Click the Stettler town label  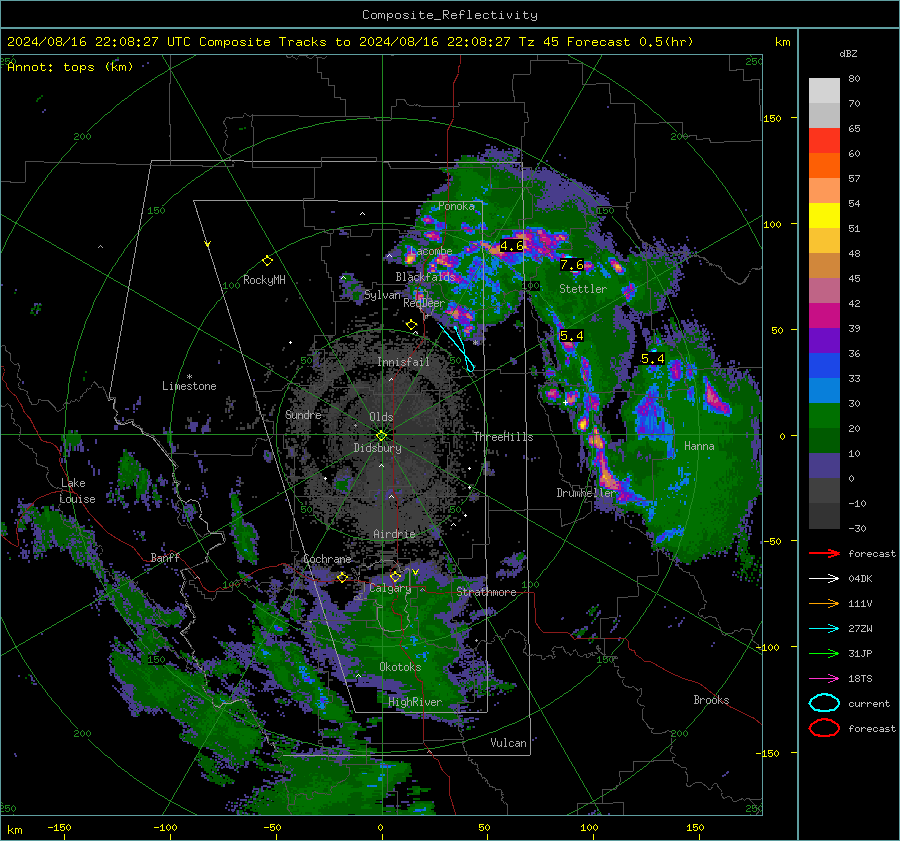(583, 289)
